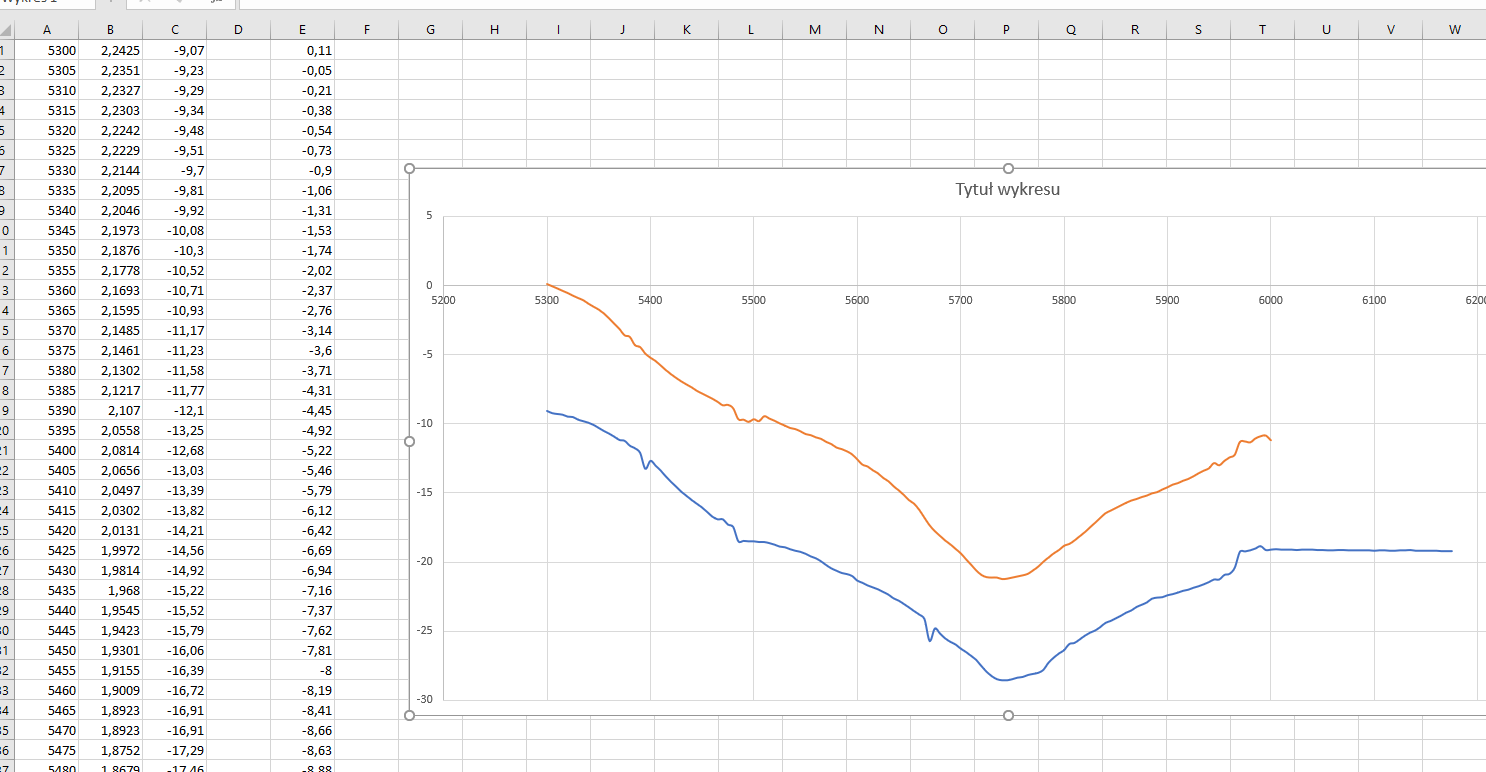Click cell containing -6,69
The height and width of the screenshot is (772, 1486).
[302, 550]
